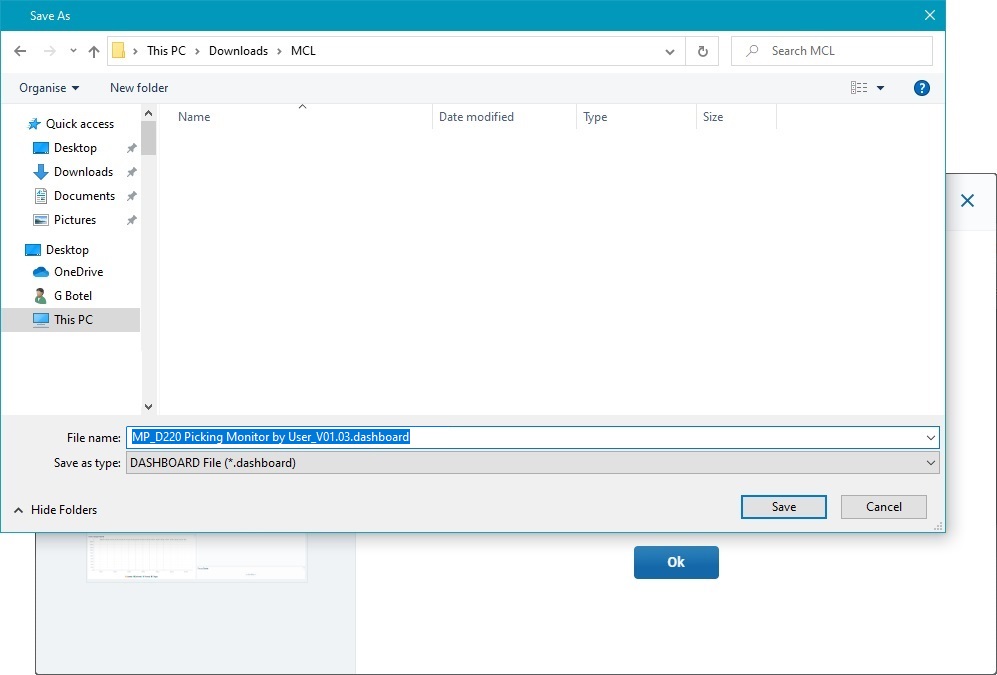Open Help with the question mark icon
The height and width of the screenshot is (675, 997).
pos(921,88)
